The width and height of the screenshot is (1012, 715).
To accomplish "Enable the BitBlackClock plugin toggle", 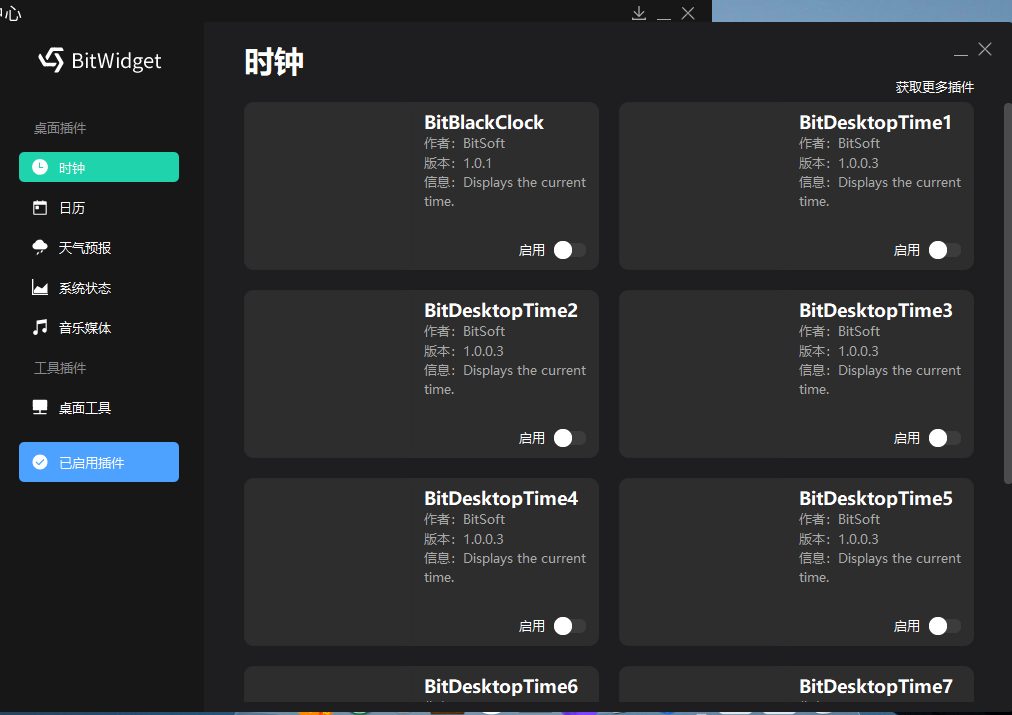I will point(569,250).
